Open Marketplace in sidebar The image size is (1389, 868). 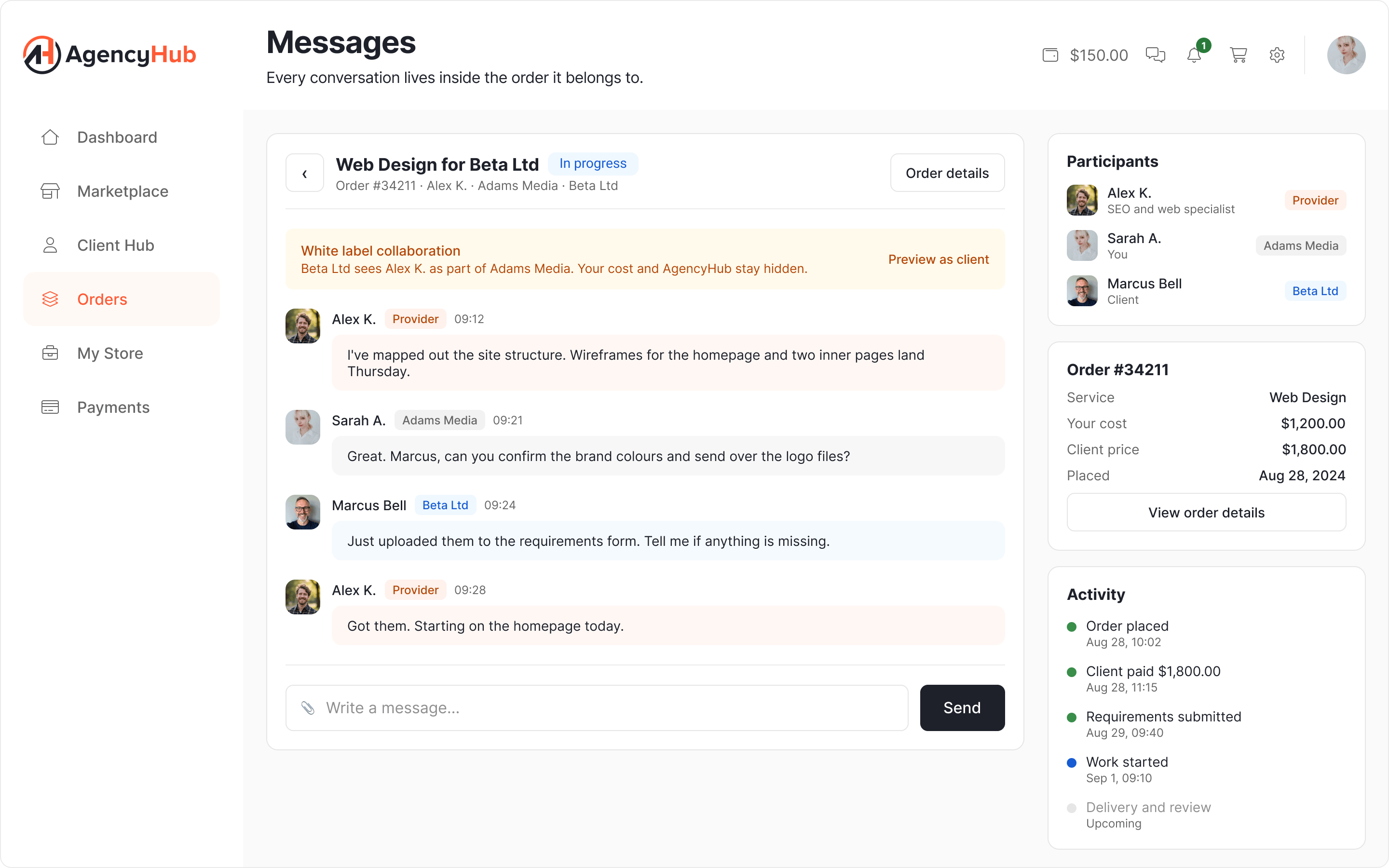[x=121, y=191]
